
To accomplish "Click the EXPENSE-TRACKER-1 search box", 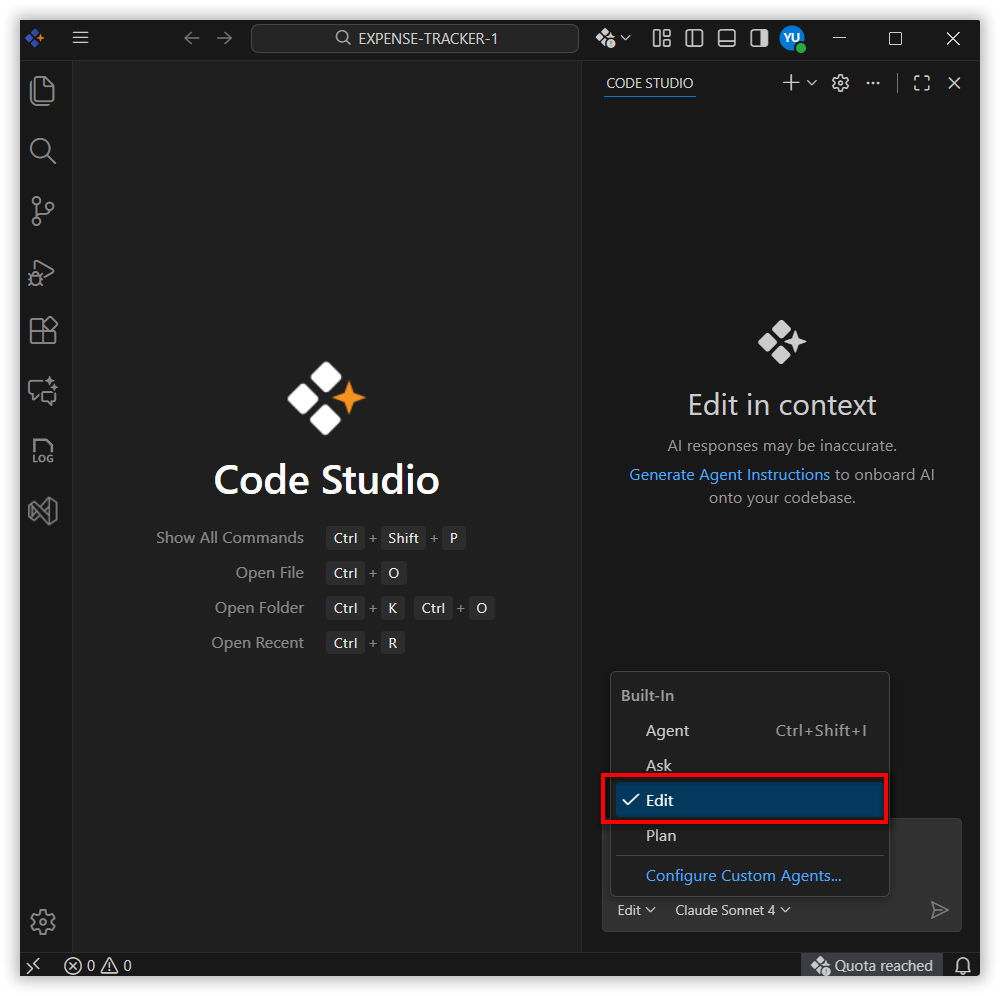I will (x=415, y=39).
